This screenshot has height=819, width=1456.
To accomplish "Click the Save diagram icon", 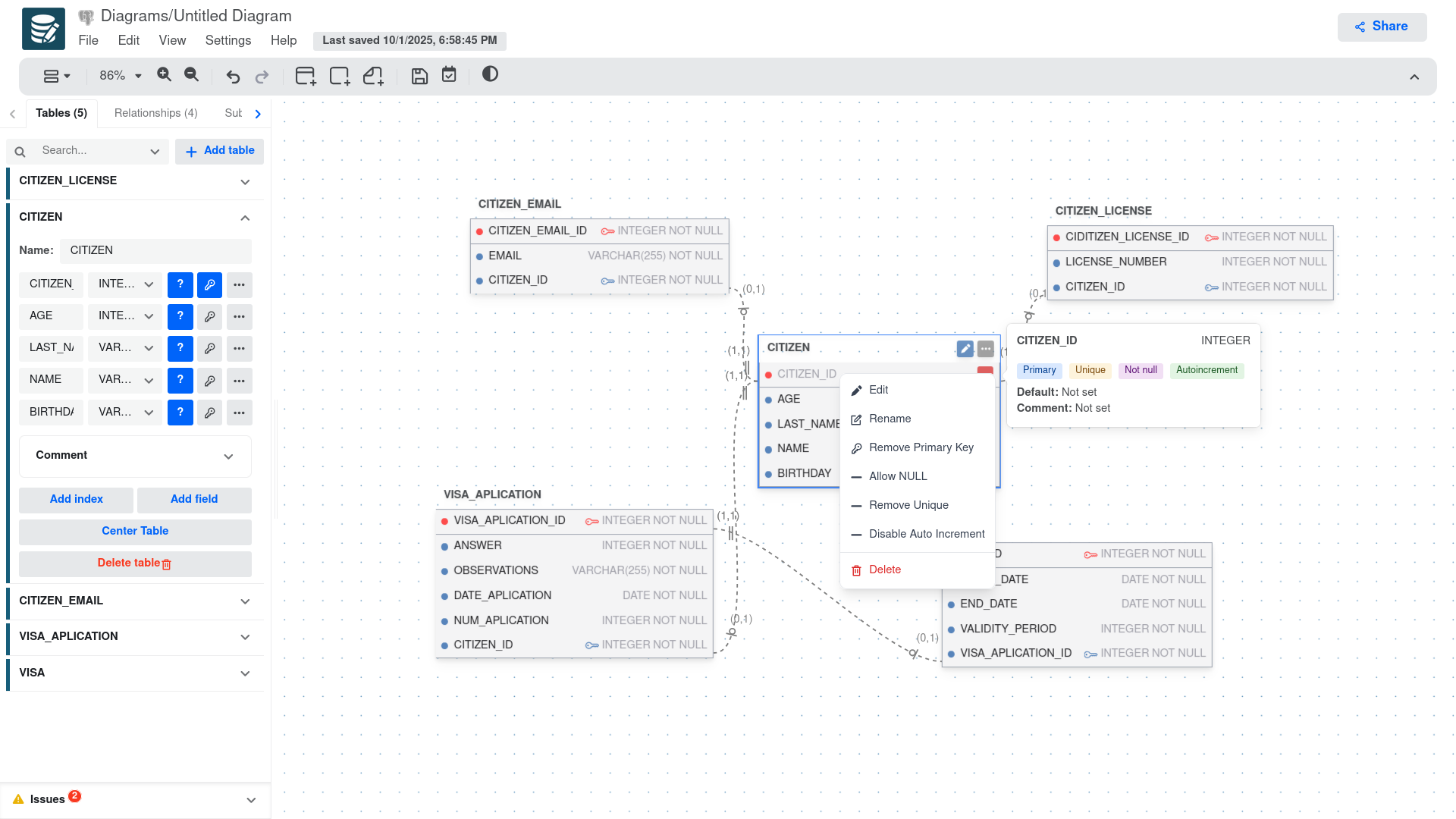I will point(419,76).
